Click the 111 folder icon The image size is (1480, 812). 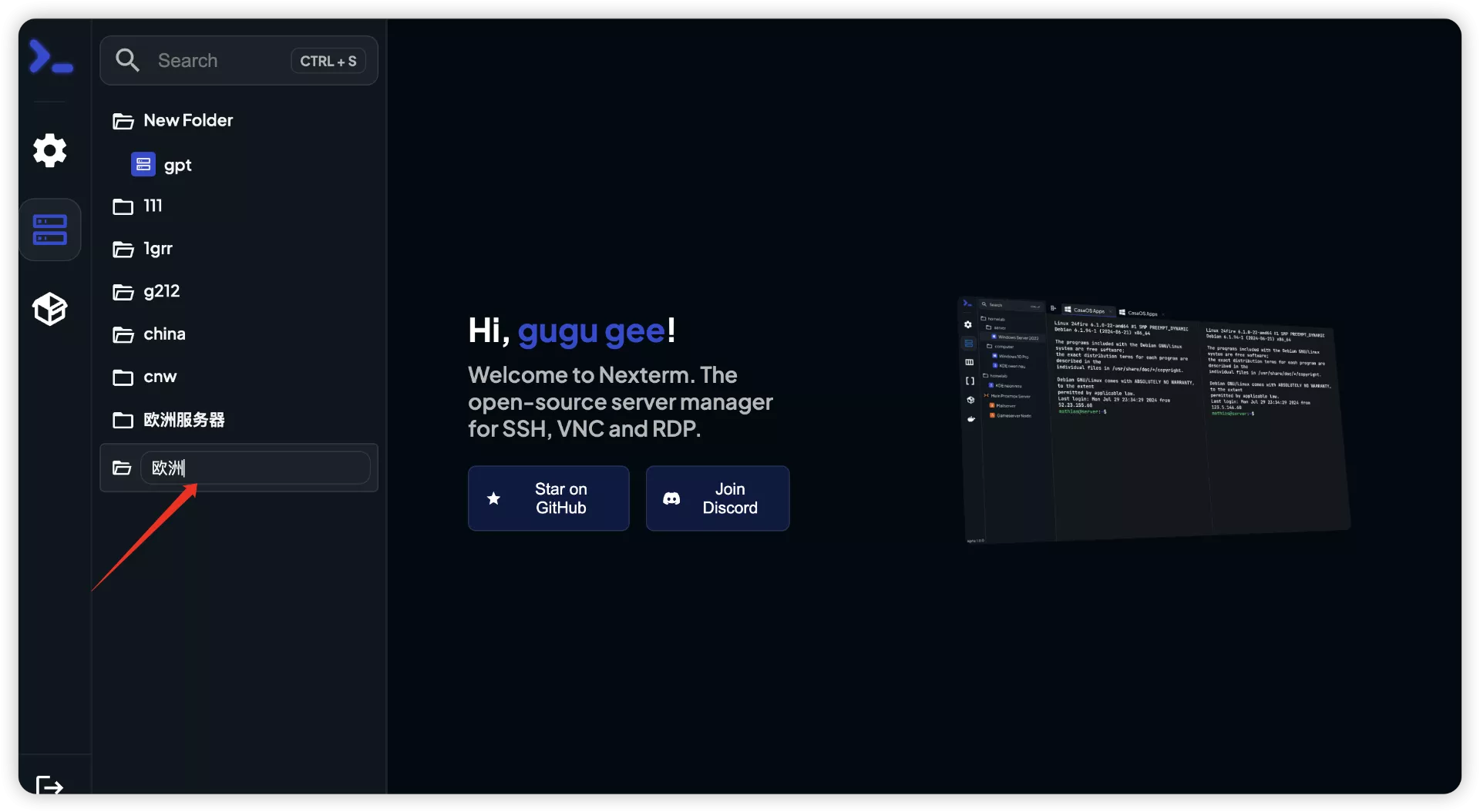[123, 206]
